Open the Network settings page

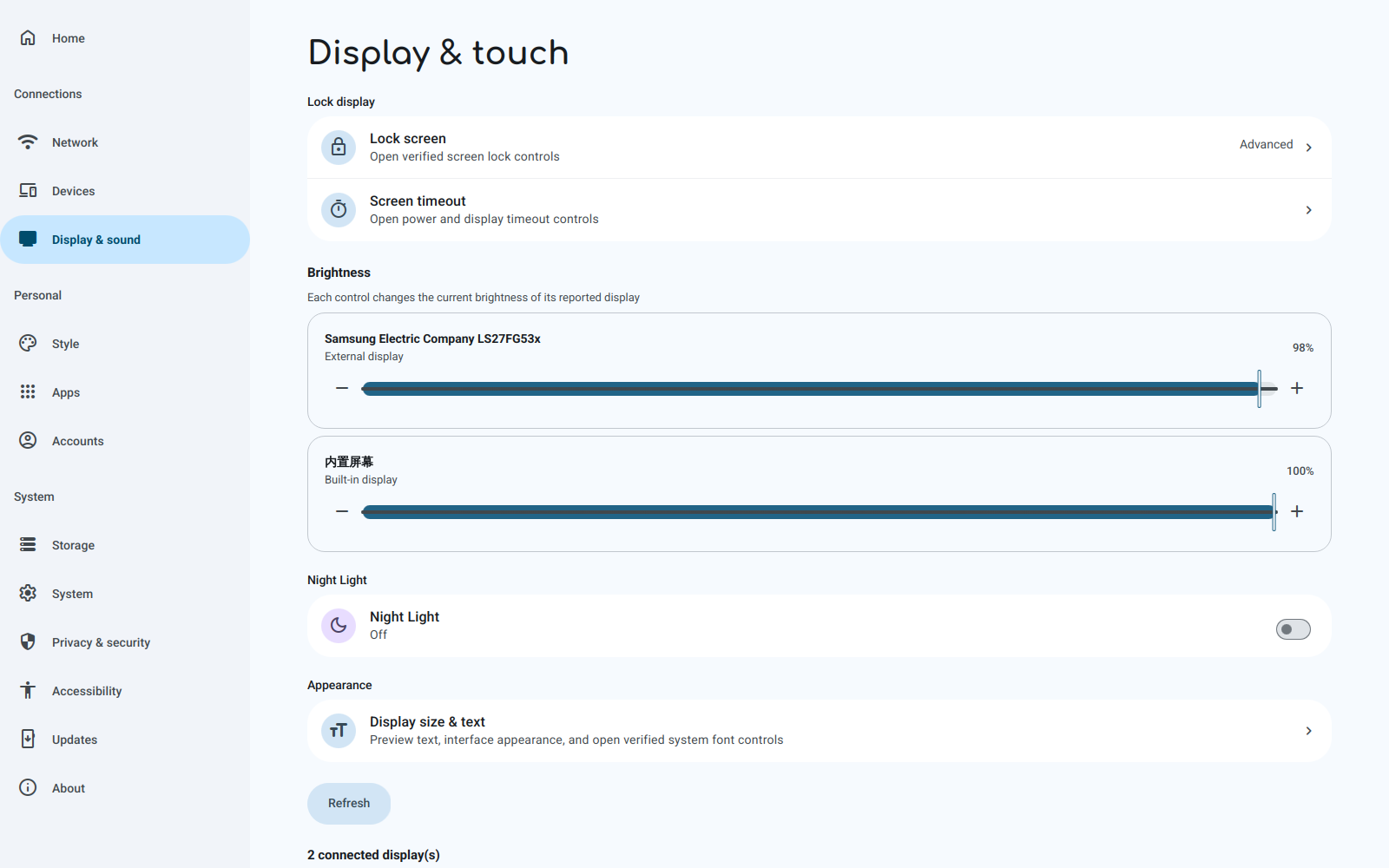[125, 142]
